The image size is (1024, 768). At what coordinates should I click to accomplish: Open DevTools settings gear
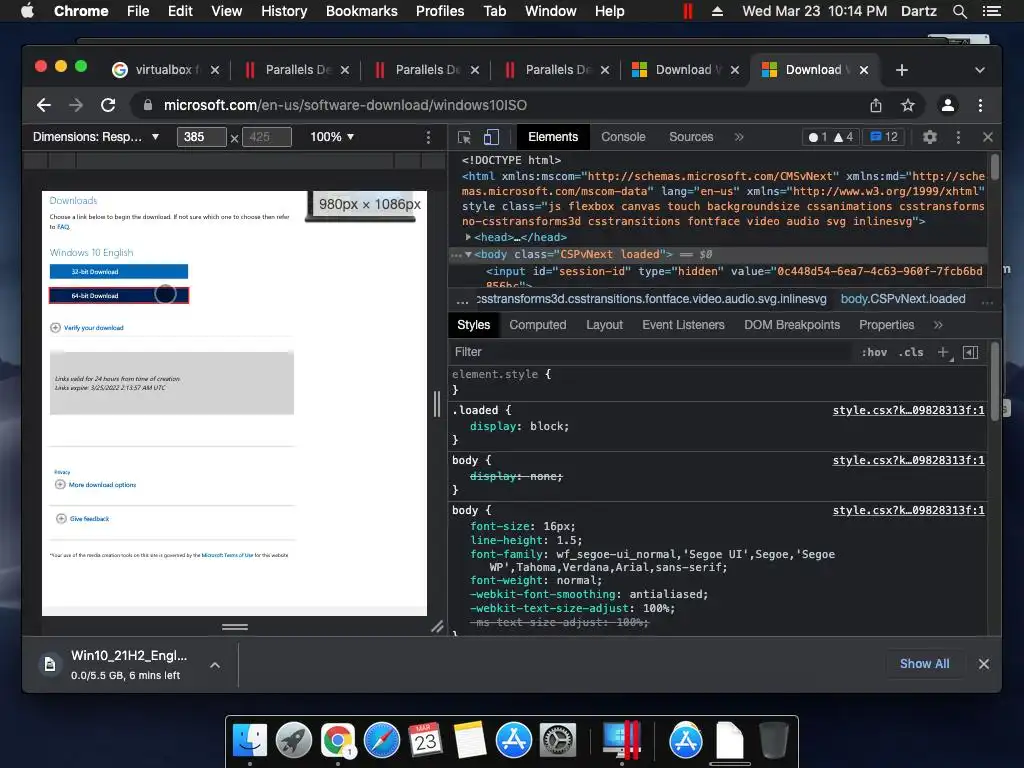(x=929, y=137)
